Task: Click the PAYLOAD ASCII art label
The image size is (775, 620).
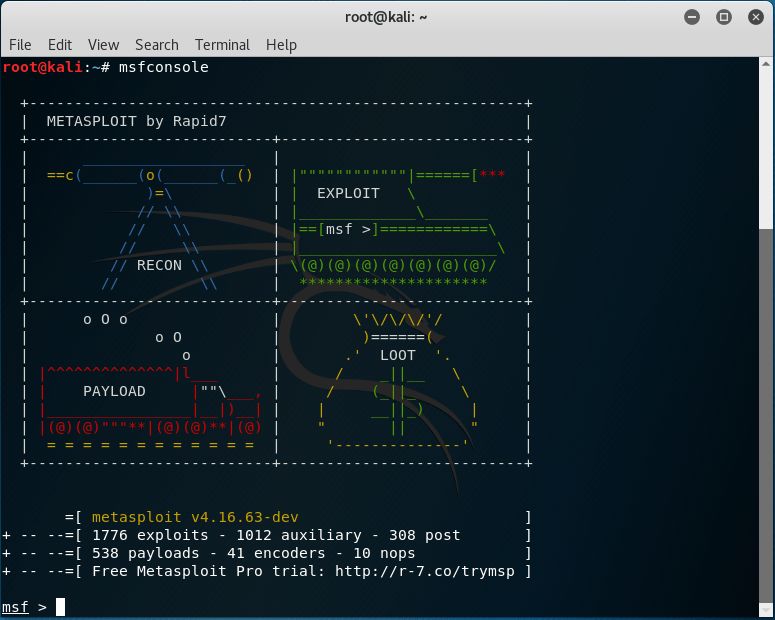Action: 114,391
